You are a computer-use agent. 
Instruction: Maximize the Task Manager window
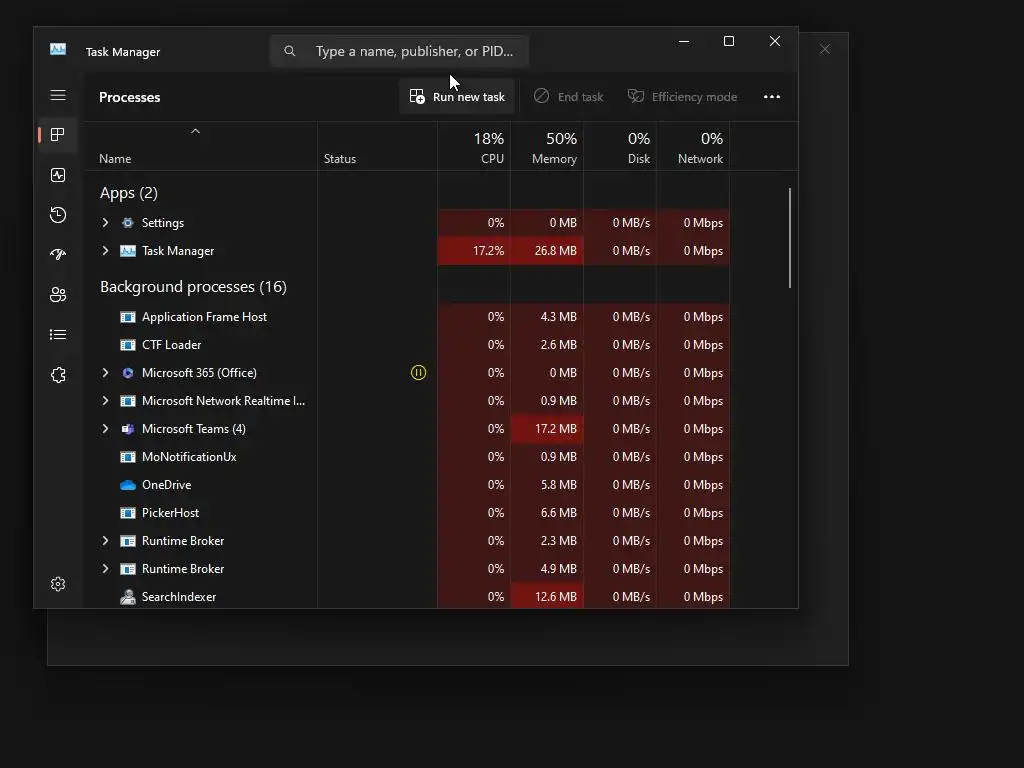tap(729, 41)
